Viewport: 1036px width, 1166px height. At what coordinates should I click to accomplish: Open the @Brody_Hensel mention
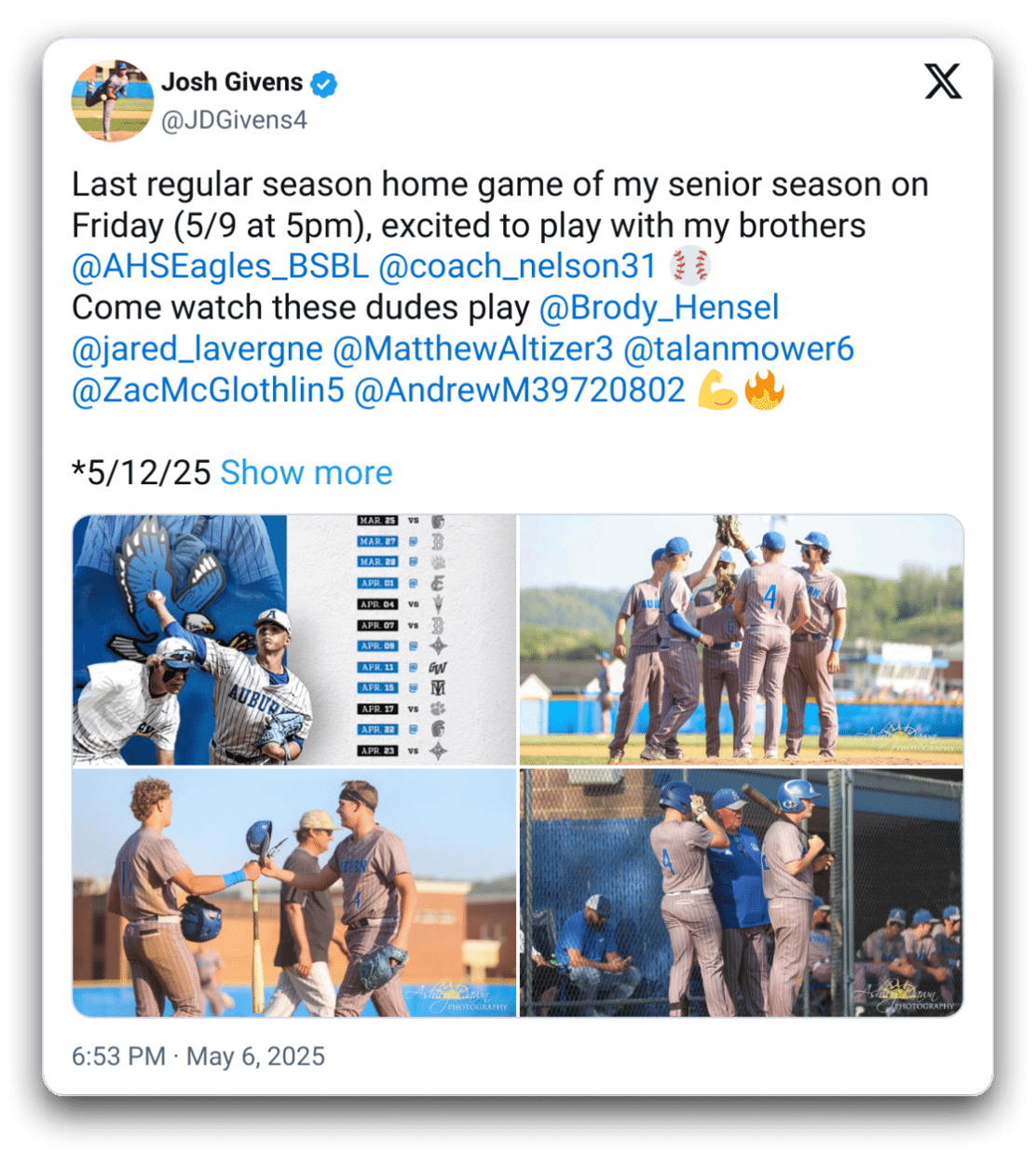tap(659, 308)
